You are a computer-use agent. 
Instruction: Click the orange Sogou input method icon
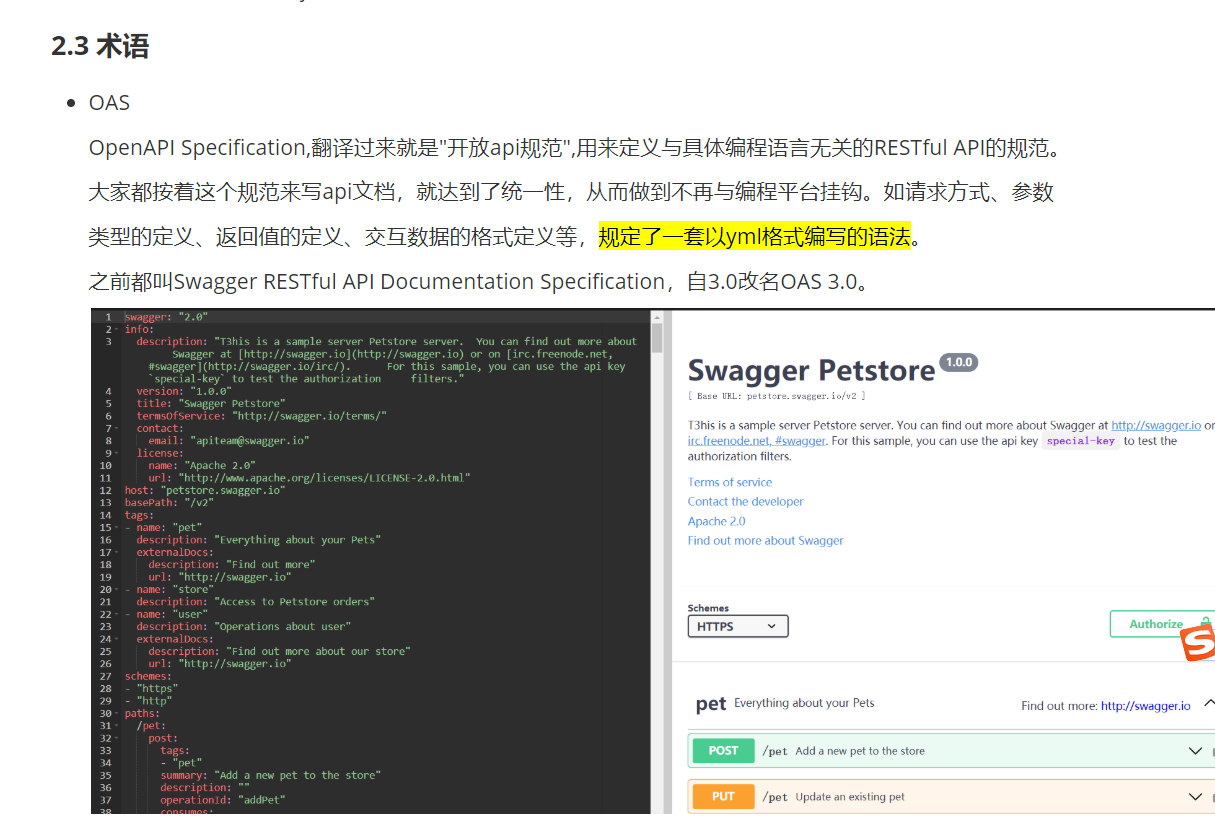click(1198, 644)
